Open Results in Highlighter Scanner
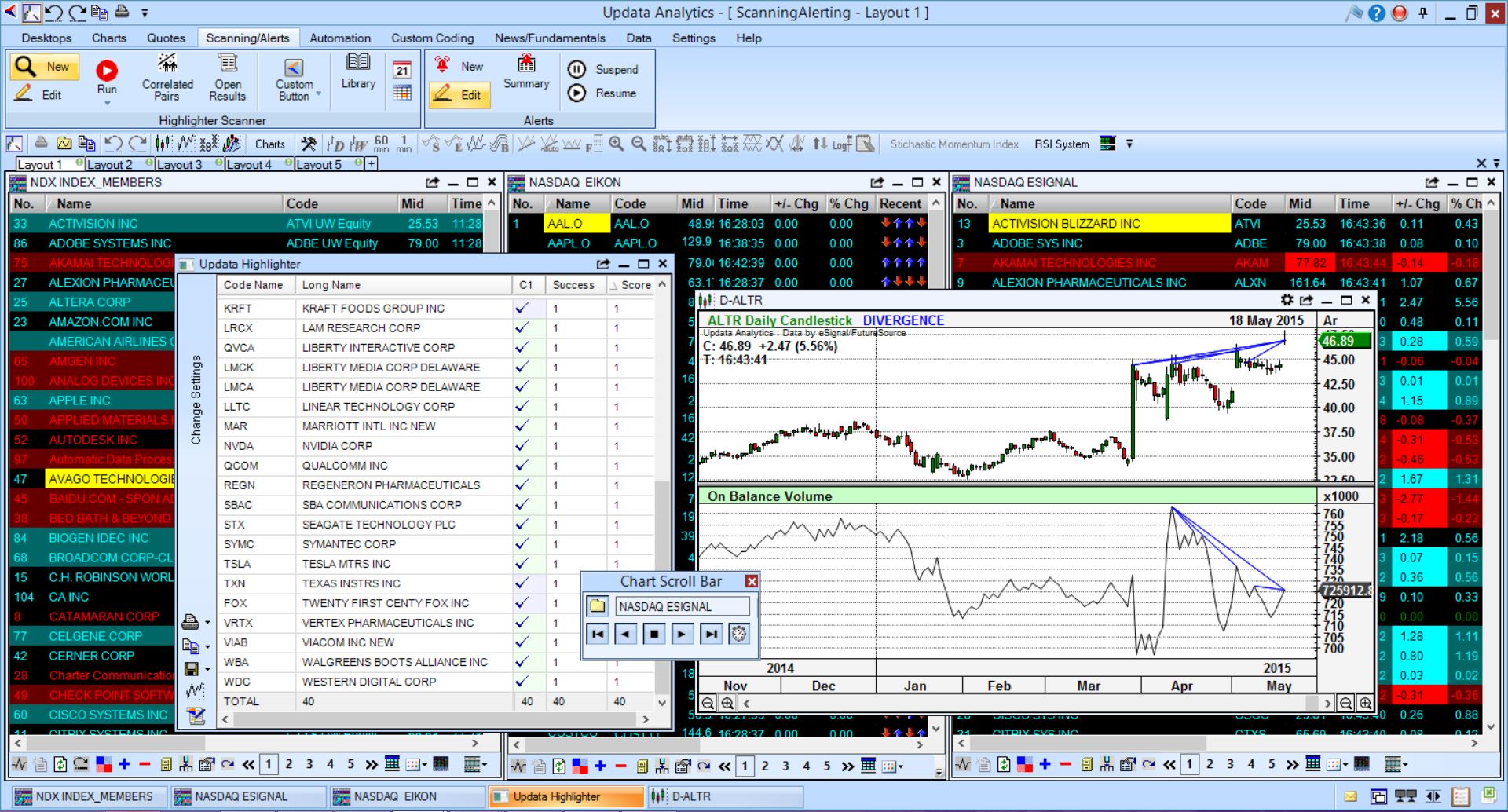The width and height of the screenshot is (1508, 812). pyautogui.click(x=227, y=78)
